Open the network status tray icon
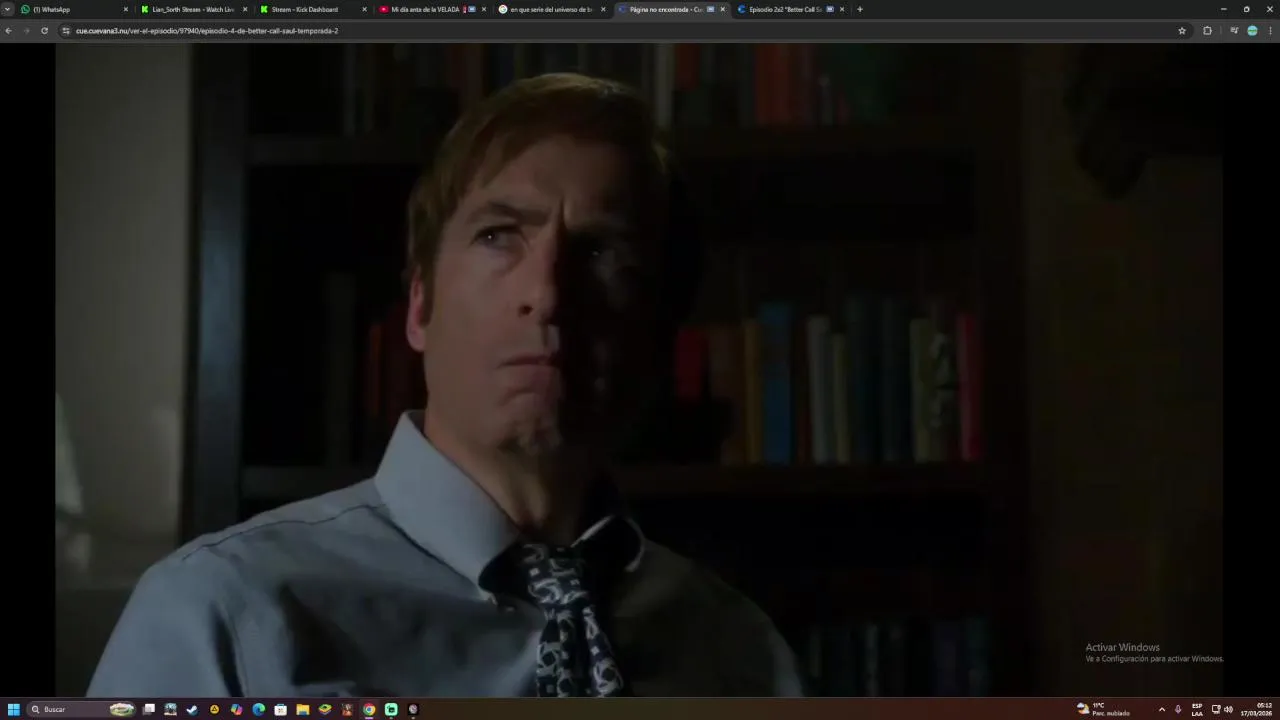This screenshot has width=1280, height=720. point(1216,709)
